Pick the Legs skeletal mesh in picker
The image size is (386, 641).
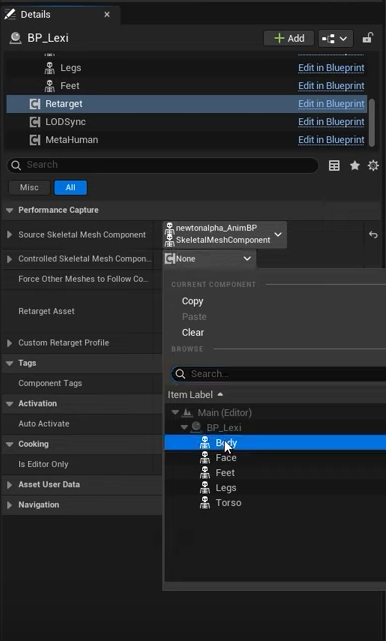[275, 488]
